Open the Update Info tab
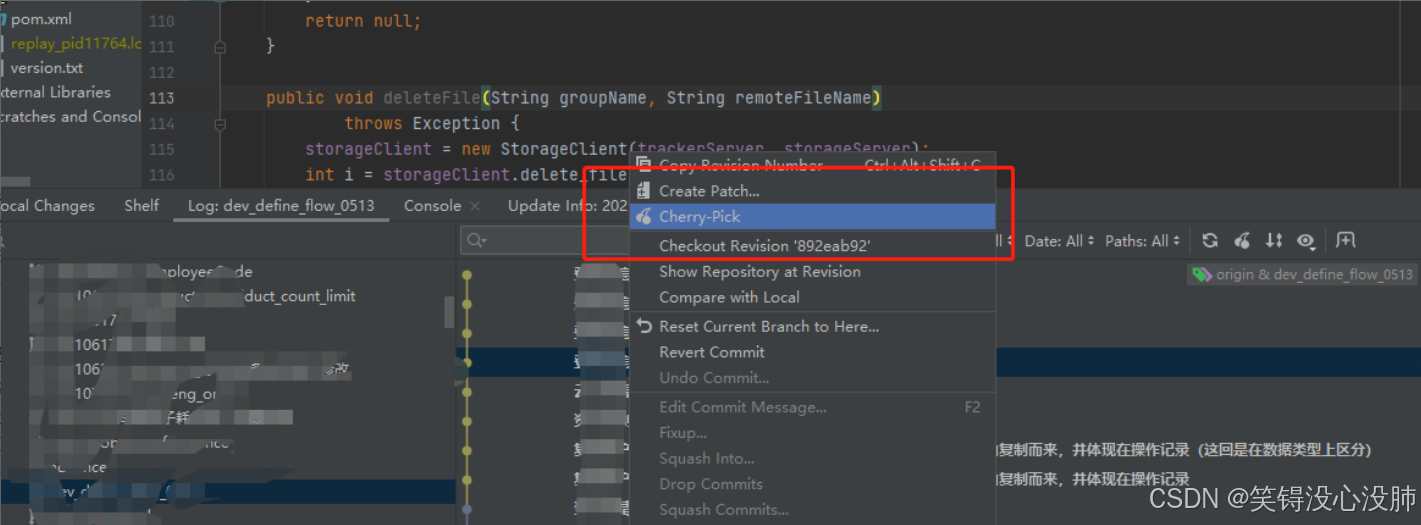This screenshot has width=1421, height=525. 567,205
